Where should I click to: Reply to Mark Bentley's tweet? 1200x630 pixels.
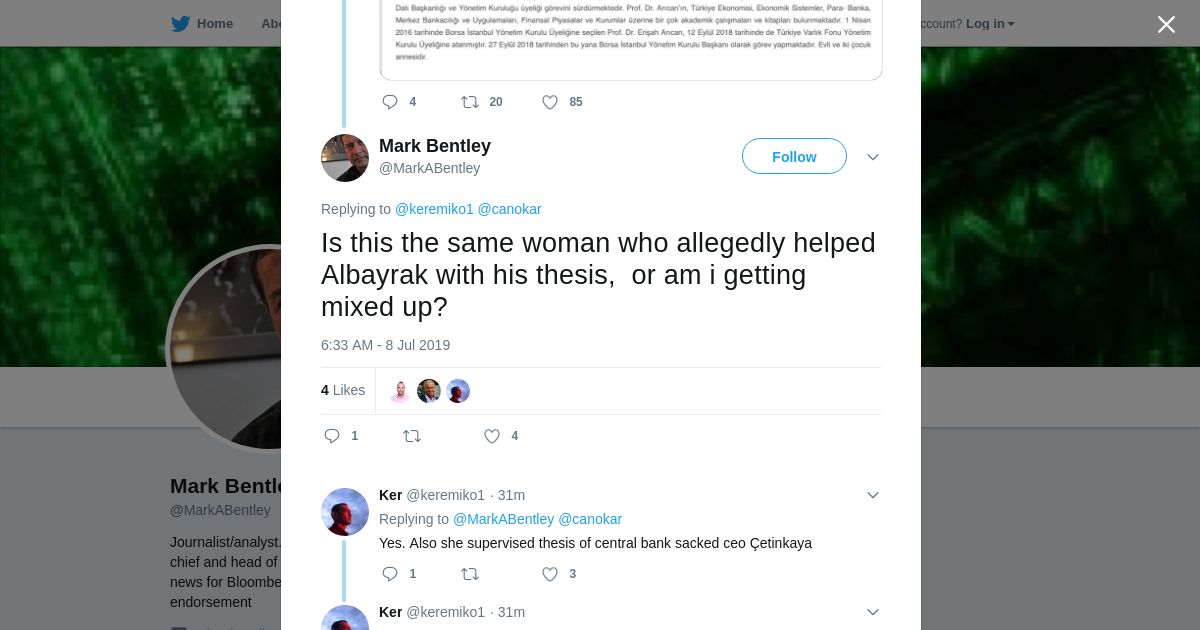click(x=333, y=436)
